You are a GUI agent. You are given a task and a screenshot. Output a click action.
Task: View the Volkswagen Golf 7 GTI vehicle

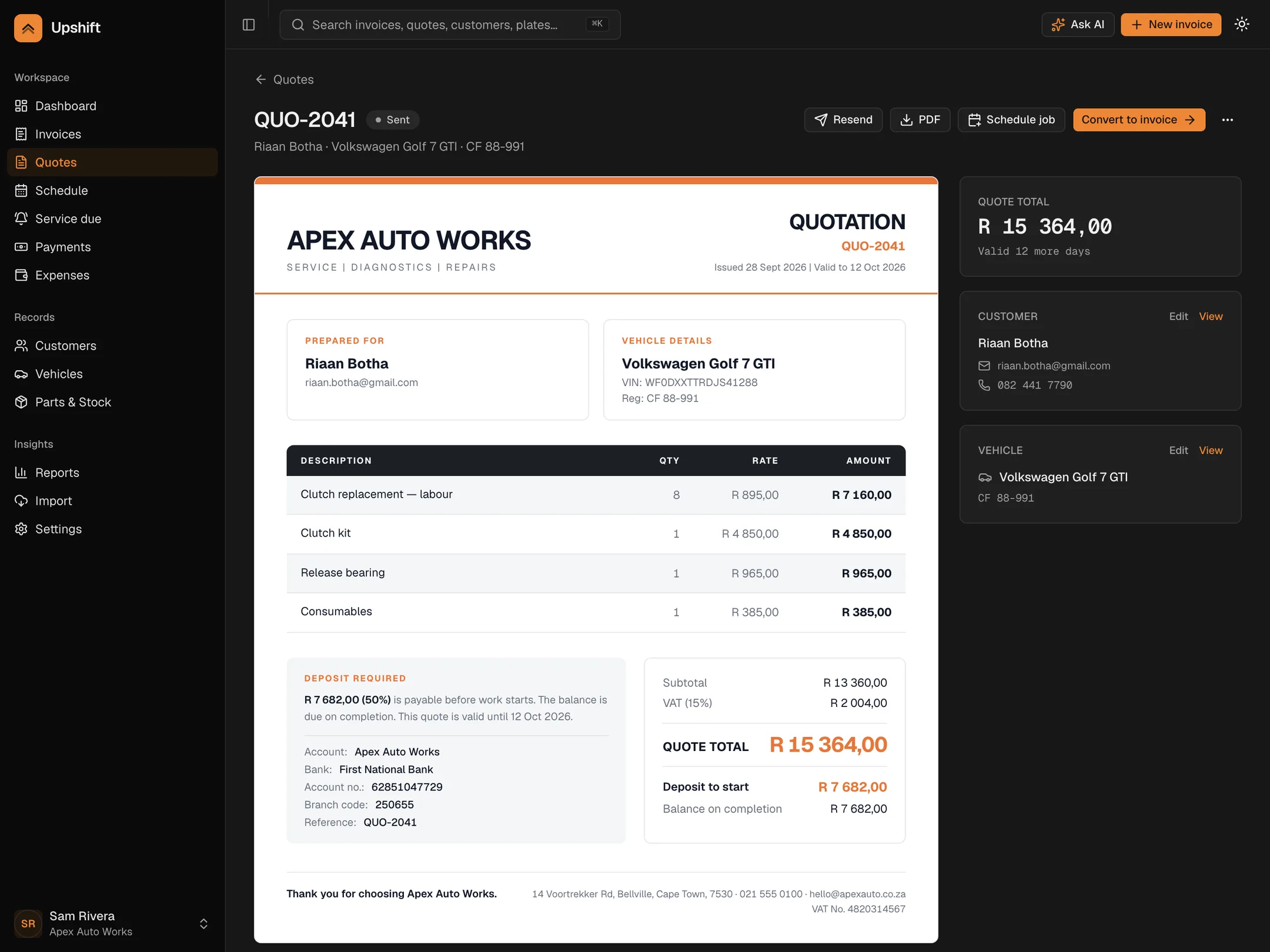point(1211,450)
